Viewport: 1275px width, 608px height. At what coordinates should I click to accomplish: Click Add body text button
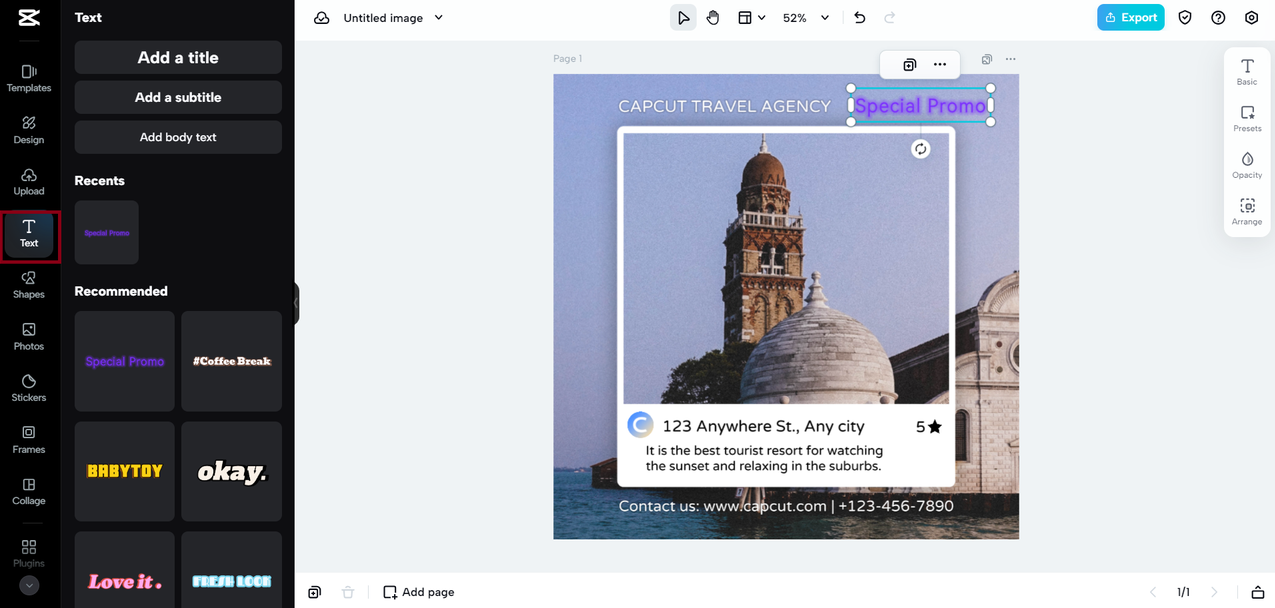[178, 137]
